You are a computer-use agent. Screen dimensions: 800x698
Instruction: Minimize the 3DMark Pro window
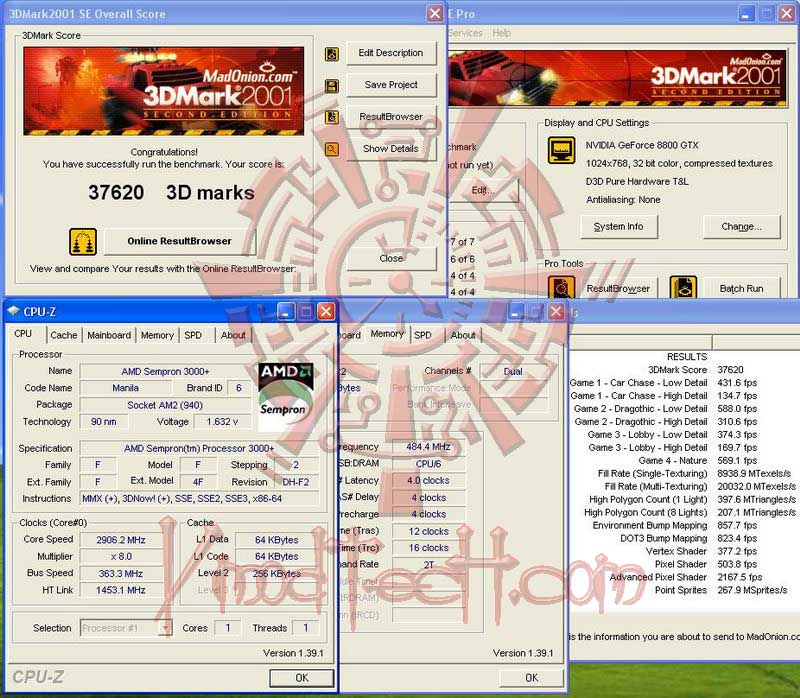[746, 14]
